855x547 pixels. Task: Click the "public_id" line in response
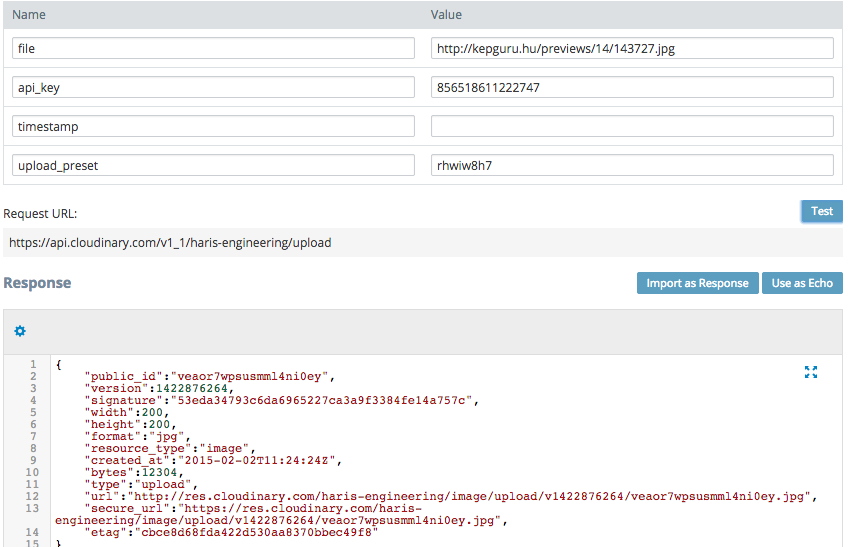tap(209, 376)
